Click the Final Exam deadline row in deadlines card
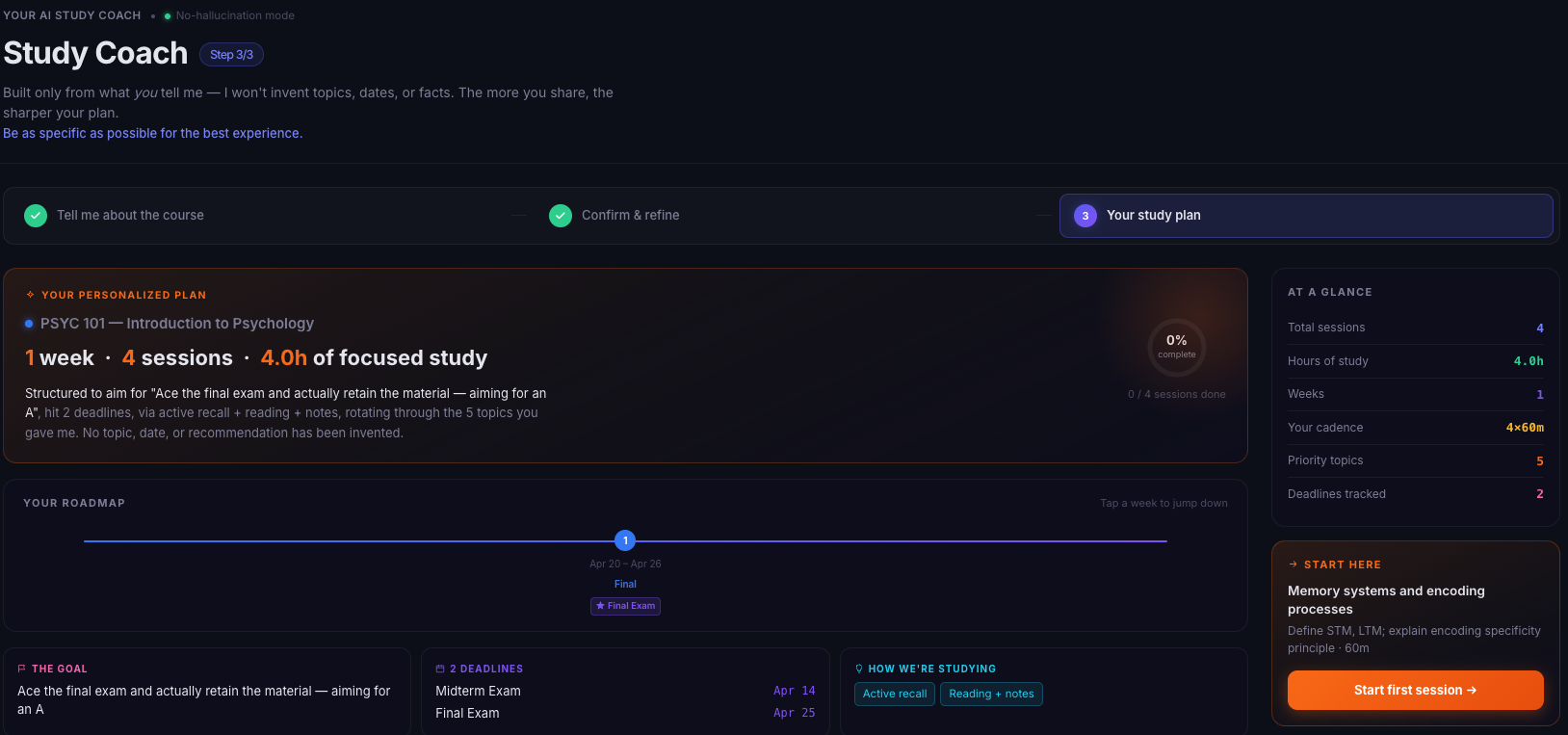The height and width of the screenshot is (735, 1568). pos(625,713)
